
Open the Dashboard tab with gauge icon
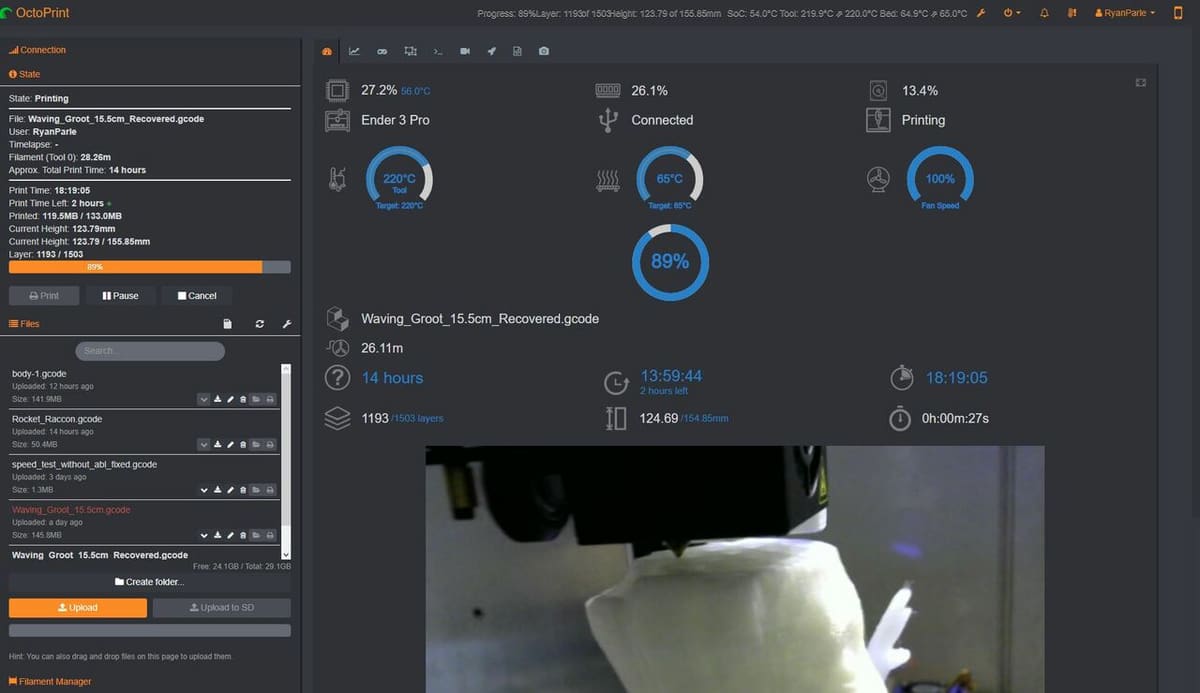pos(327,51)
